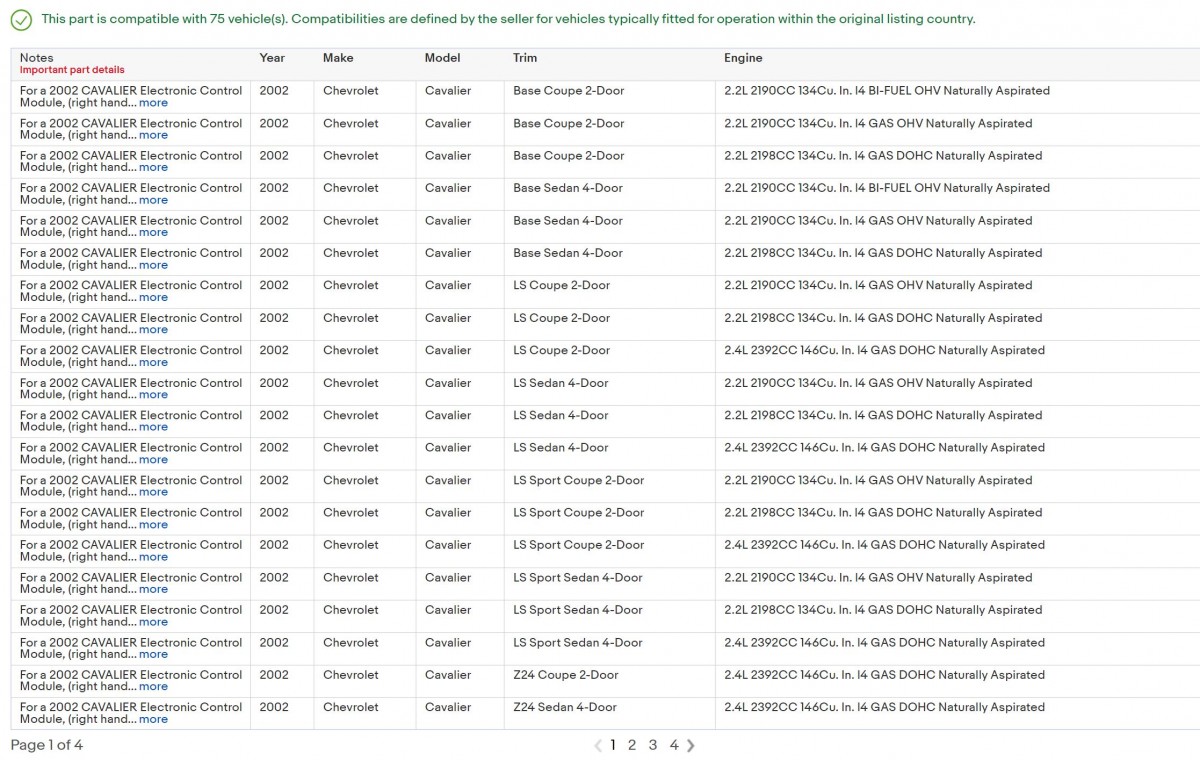Click the Trim column header
1200x760 pixels.
click(525, 58)
